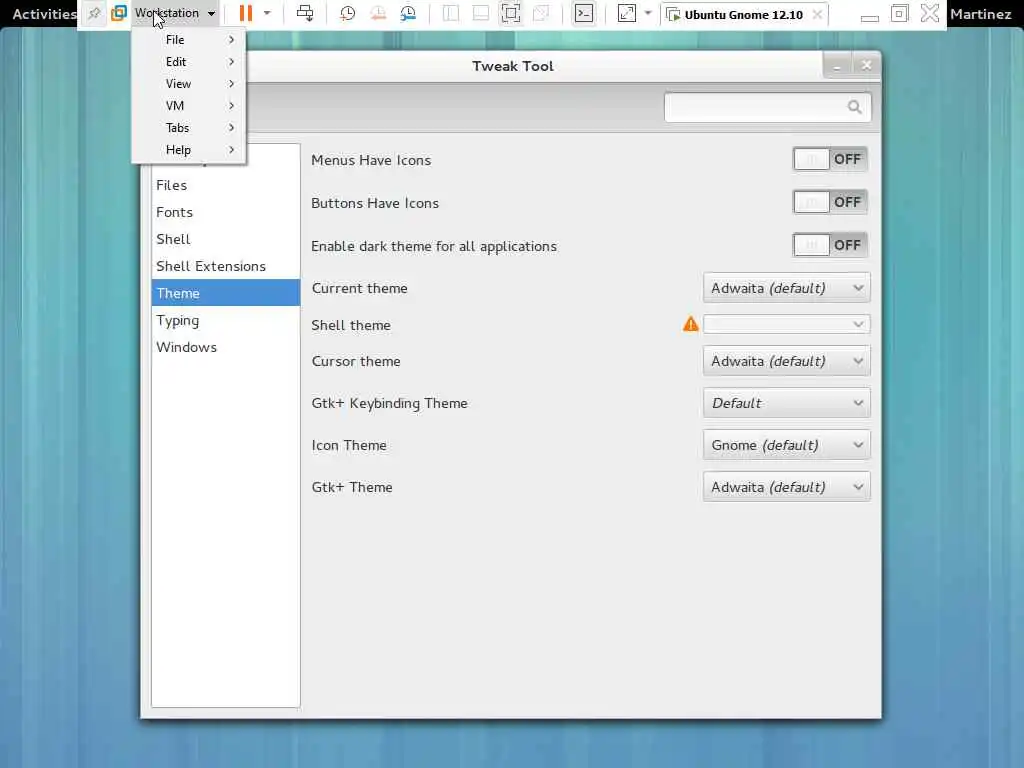Minimize the VMware Workstation window
The height and width of the screenshot is (768, 1024).
pyautogui.click(x=870, y=14)
